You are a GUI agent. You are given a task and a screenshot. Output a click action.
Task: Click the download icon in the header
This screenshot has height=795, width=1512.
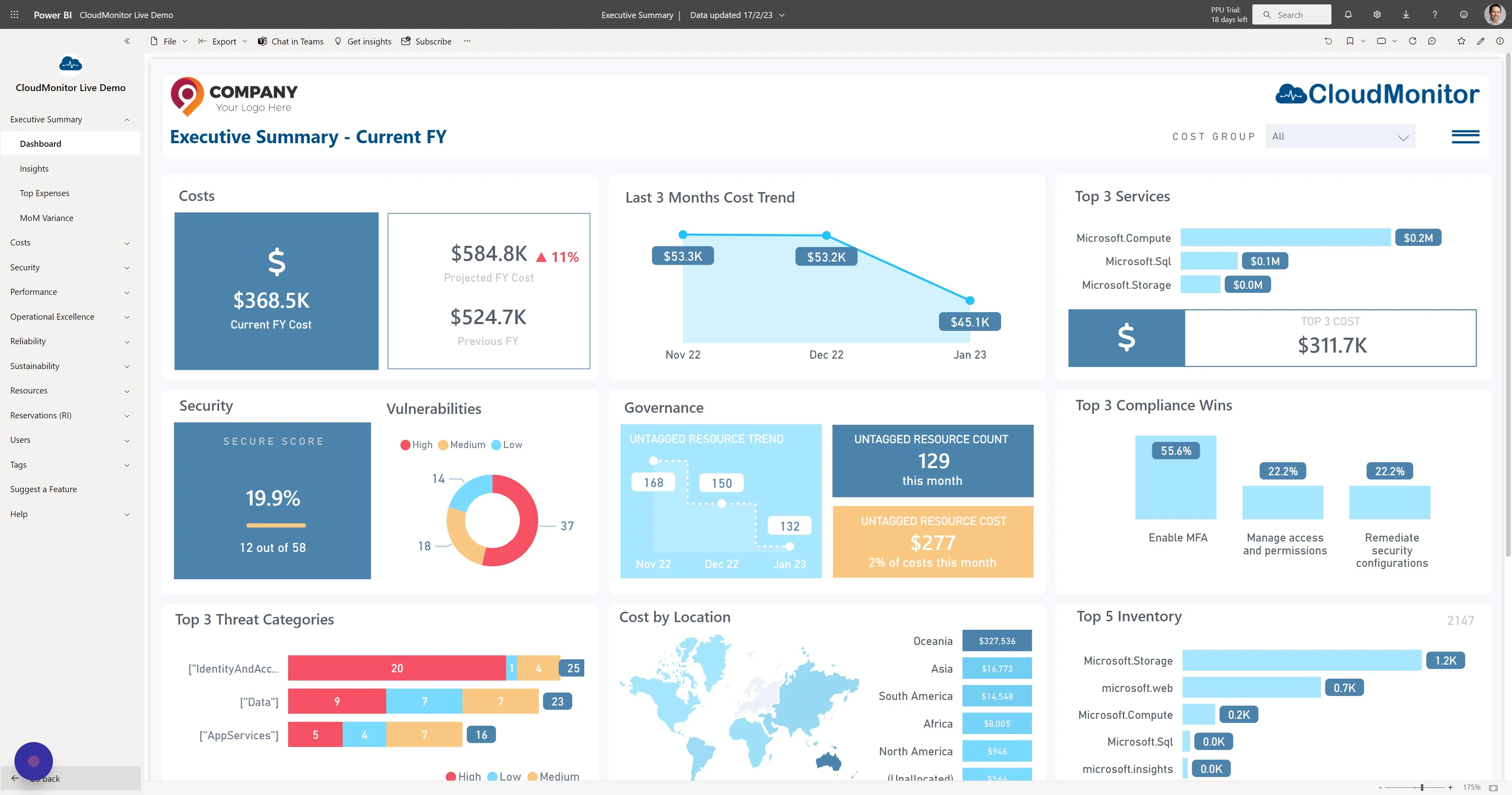(1406, 15)
